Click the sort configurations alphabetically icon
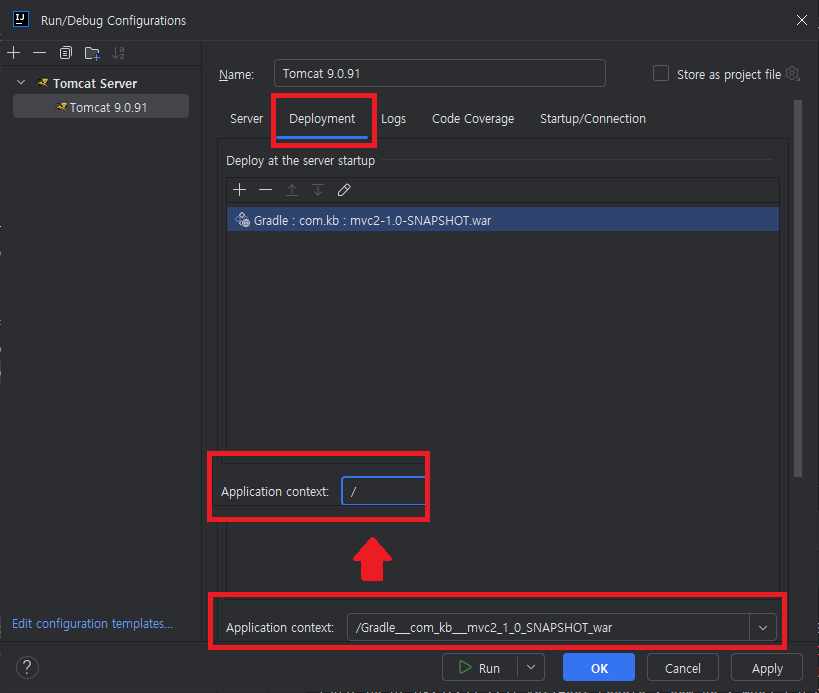This screenshot has width=819, height=693. pos(118,53)
